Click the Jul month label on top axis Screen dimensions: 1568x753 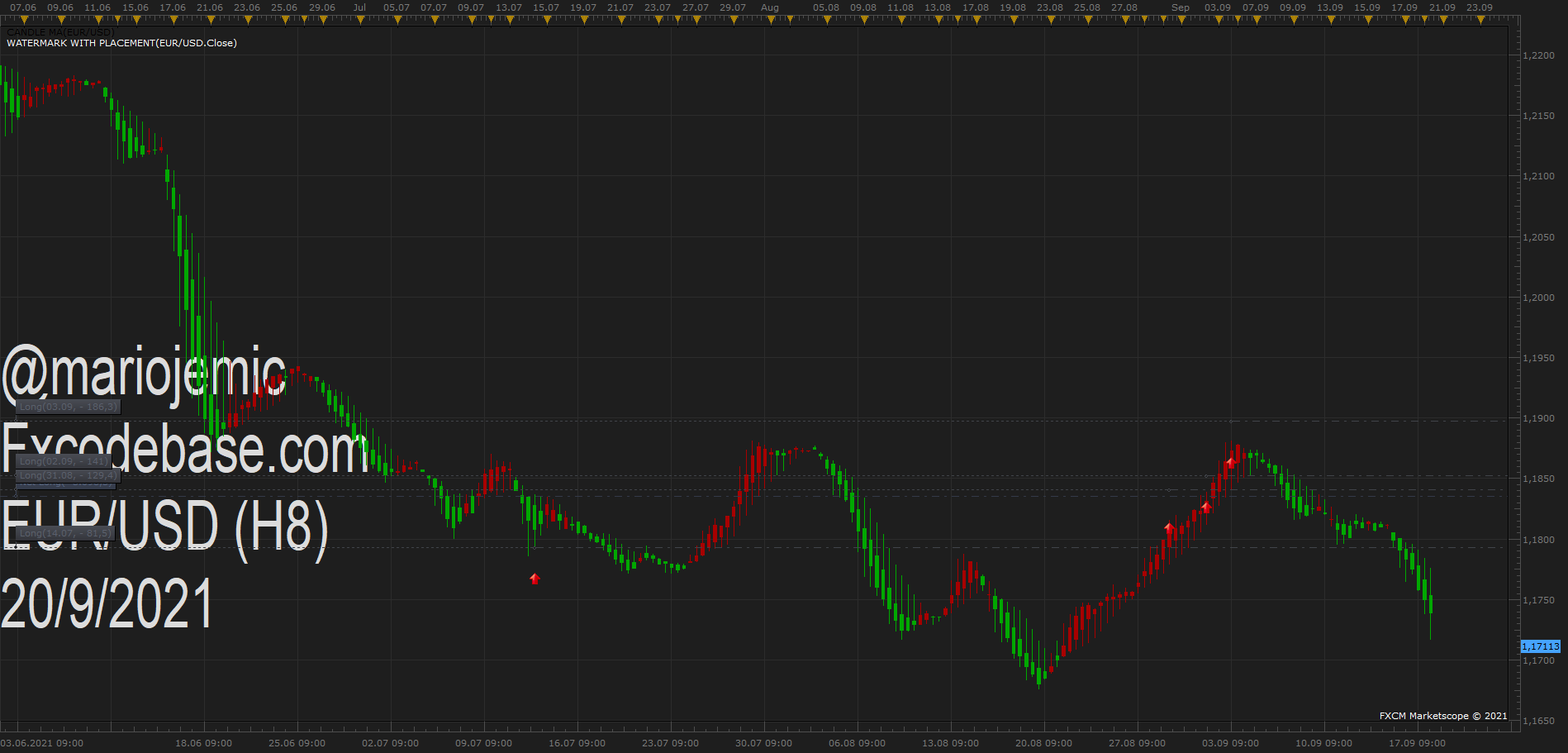(x=359, y=7)
